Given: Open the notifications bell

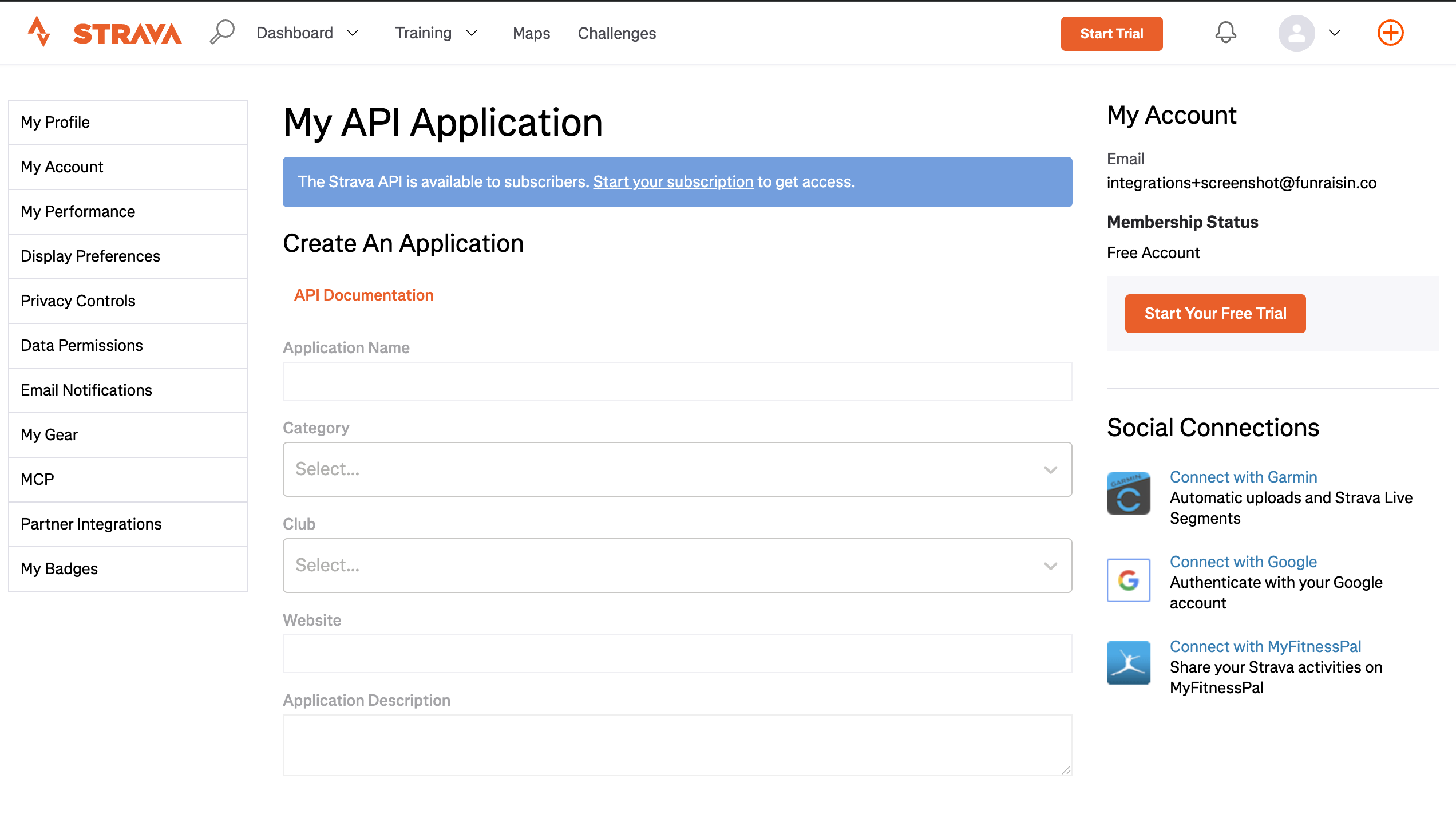Looking at the screenshot, I should 1225,33.
